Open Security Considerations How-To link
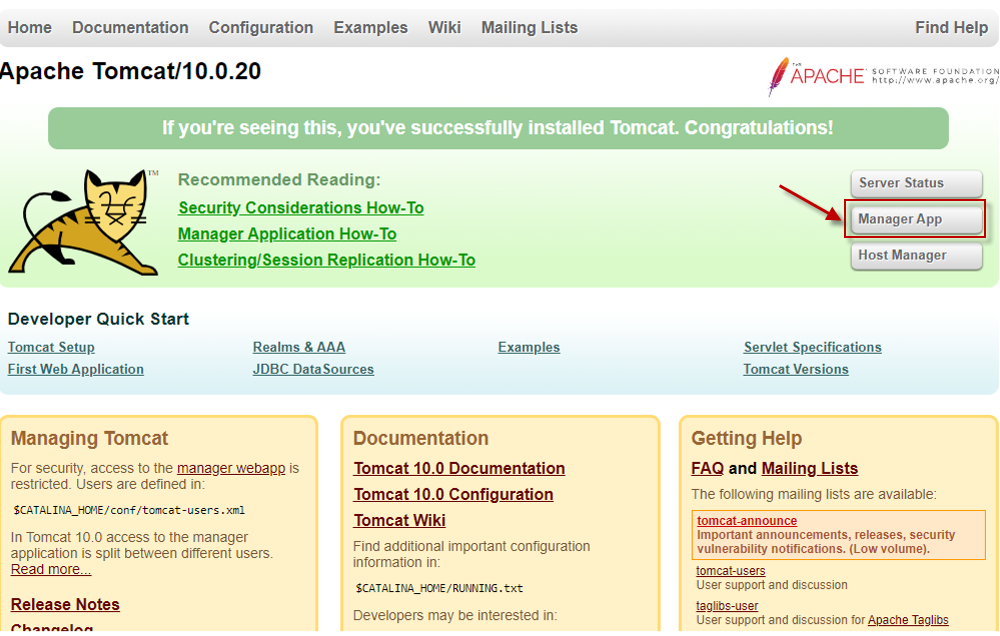 301,208
